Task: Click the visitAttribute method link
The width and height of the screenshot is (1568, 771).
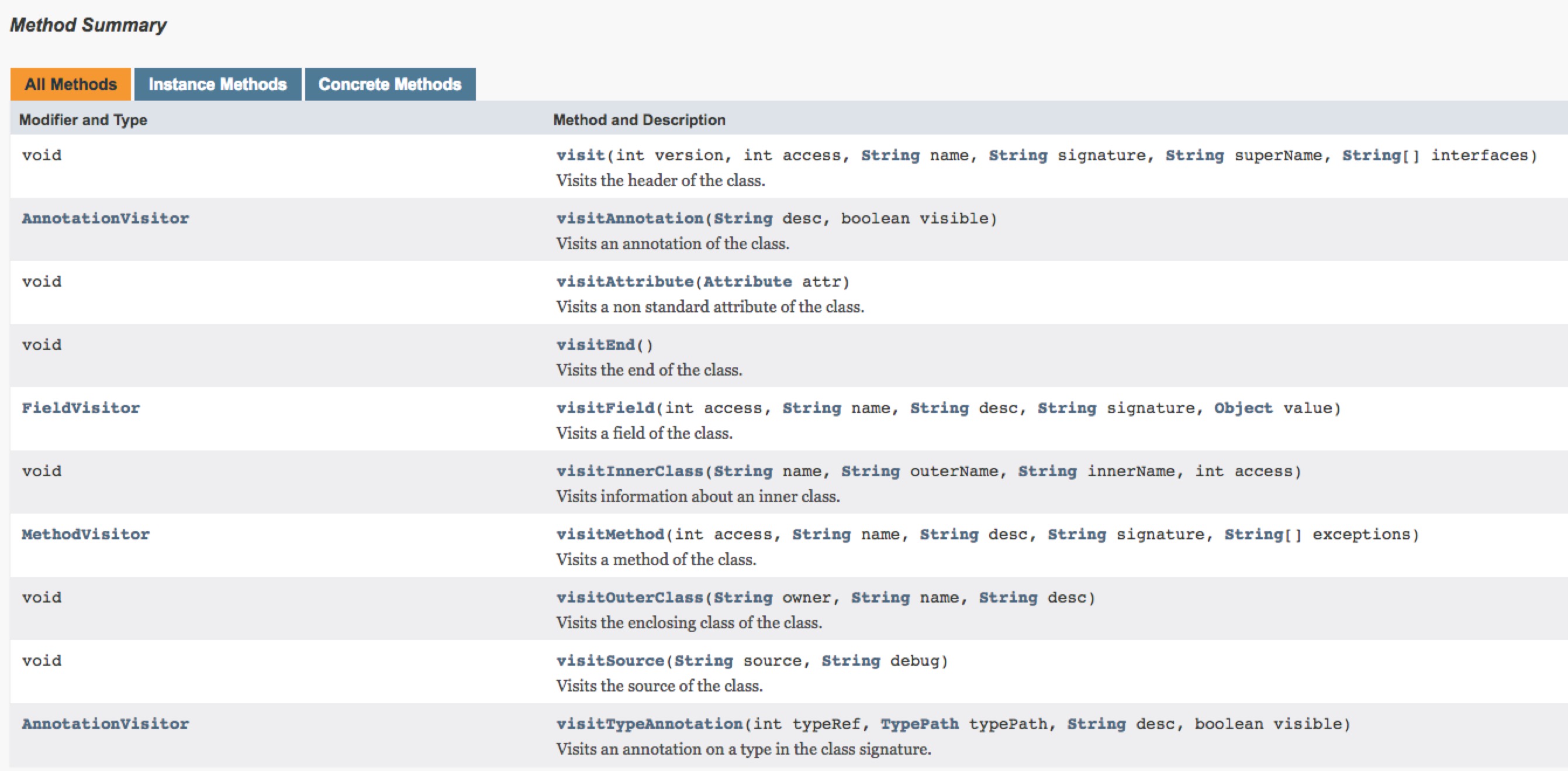Action: point(624,282)
